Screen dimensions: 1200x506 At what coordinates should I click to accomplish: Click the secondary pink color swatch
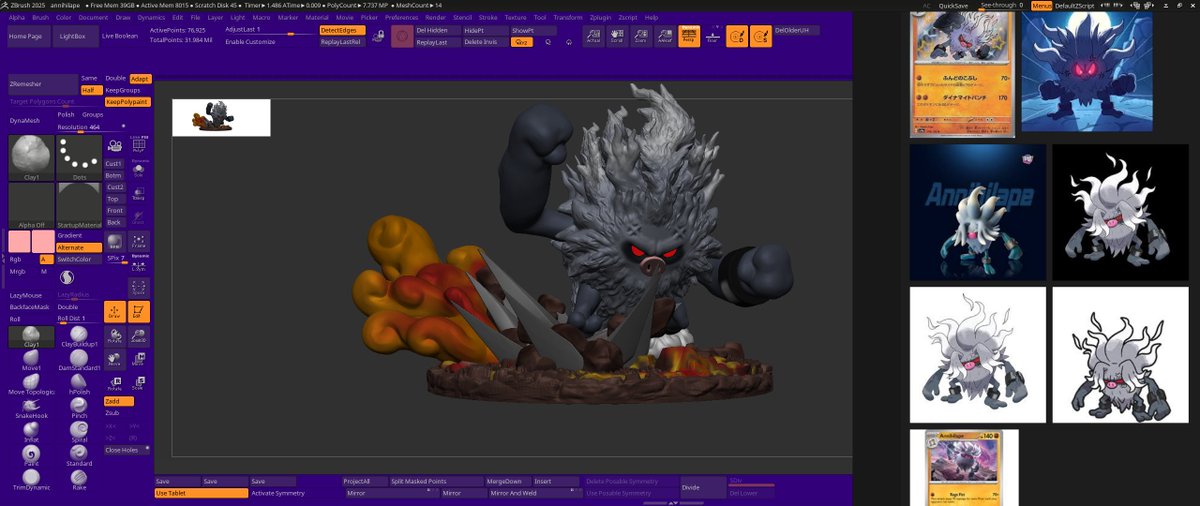point(43,241)
